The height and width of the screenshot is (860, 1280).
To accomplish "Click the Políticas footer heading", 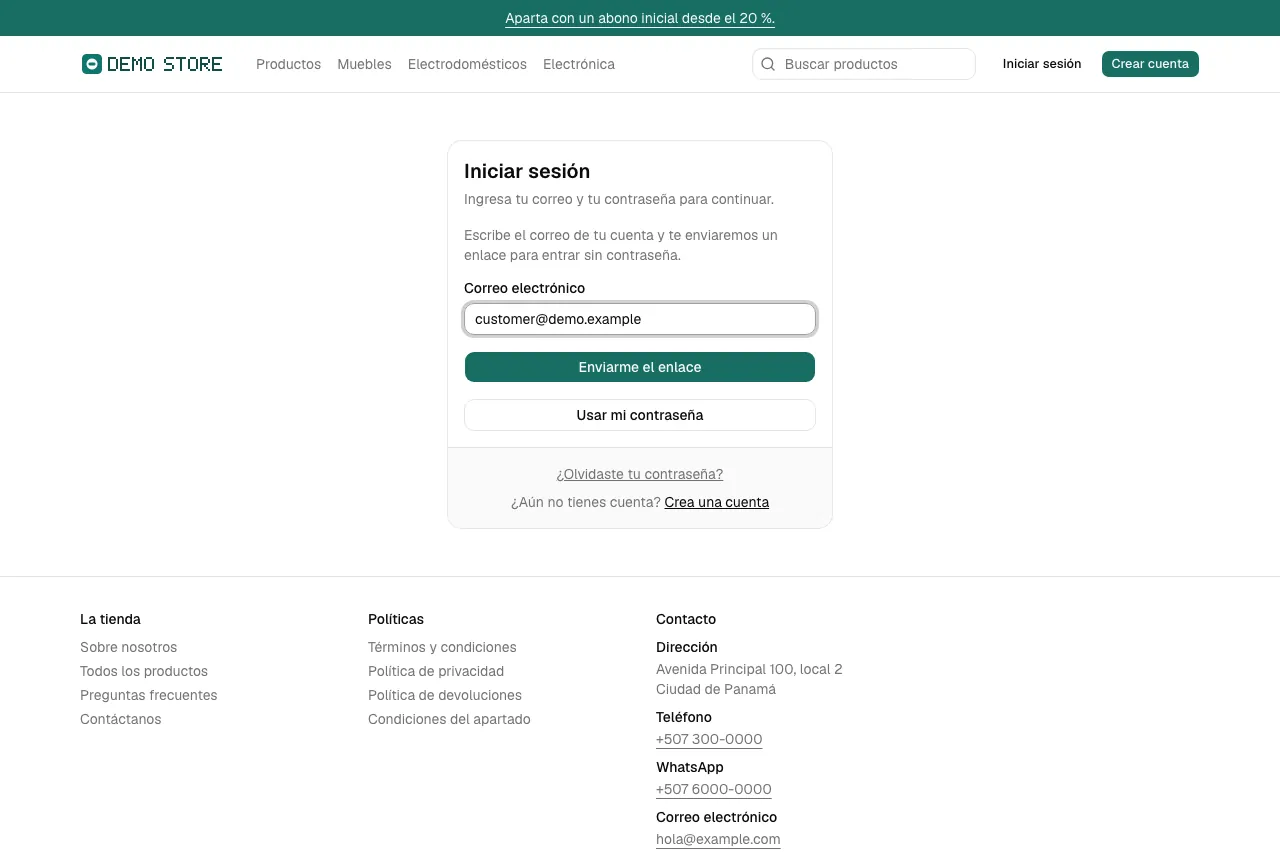I will pos(396,619).
